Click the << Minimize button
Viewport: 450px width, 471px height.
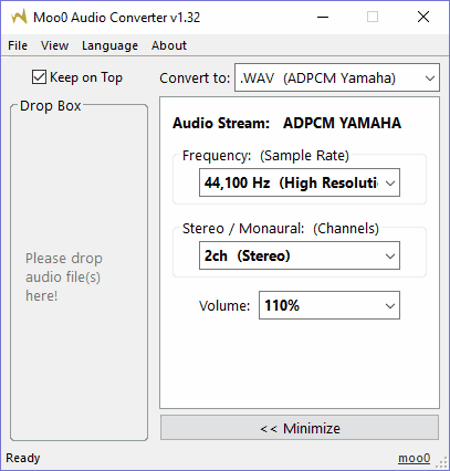[x=299, y=428]
